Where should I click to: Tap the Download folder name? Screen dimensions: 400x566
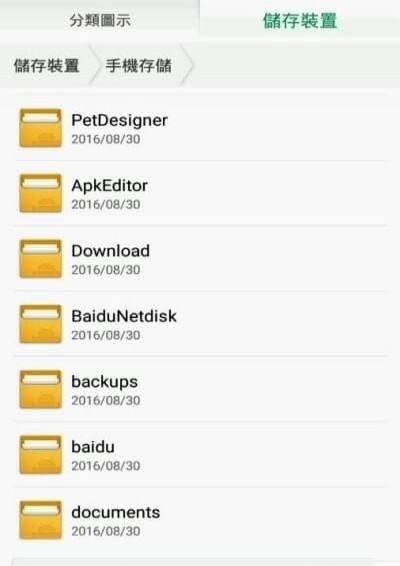pyautogui.click(x=110, y=251)
